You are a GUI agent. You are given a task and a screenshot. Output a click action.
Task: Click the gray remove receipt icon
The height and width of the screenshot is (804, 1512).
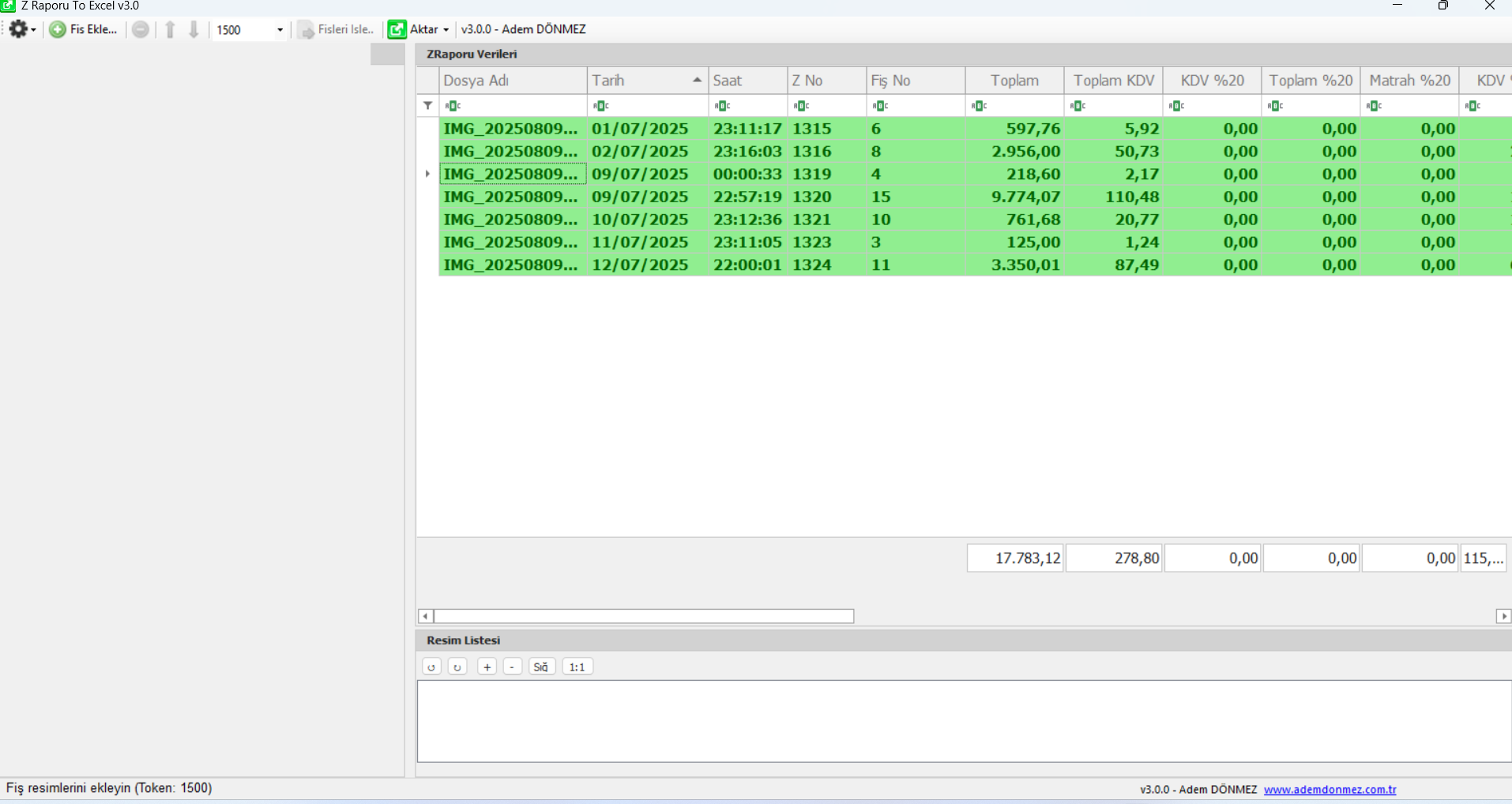(x=140, y=30)
